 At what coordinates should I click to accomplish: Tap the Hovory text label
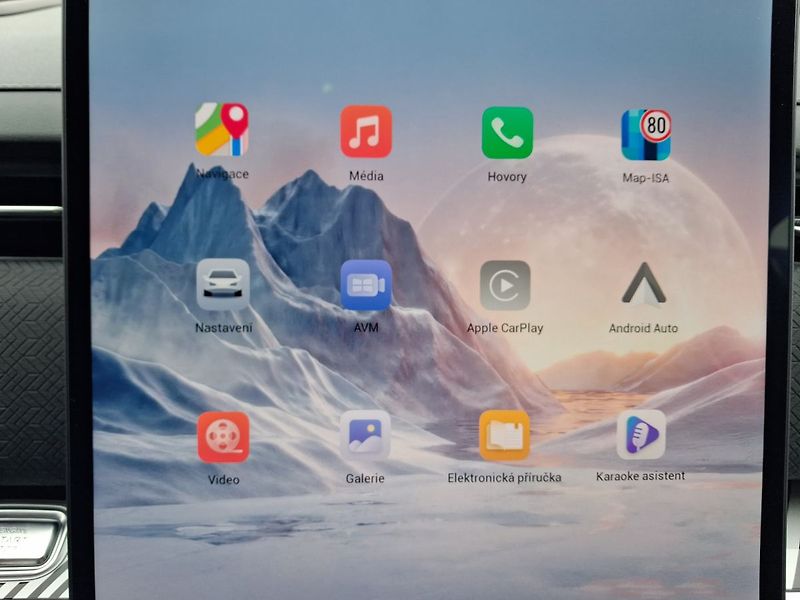[x=507, y=177]
